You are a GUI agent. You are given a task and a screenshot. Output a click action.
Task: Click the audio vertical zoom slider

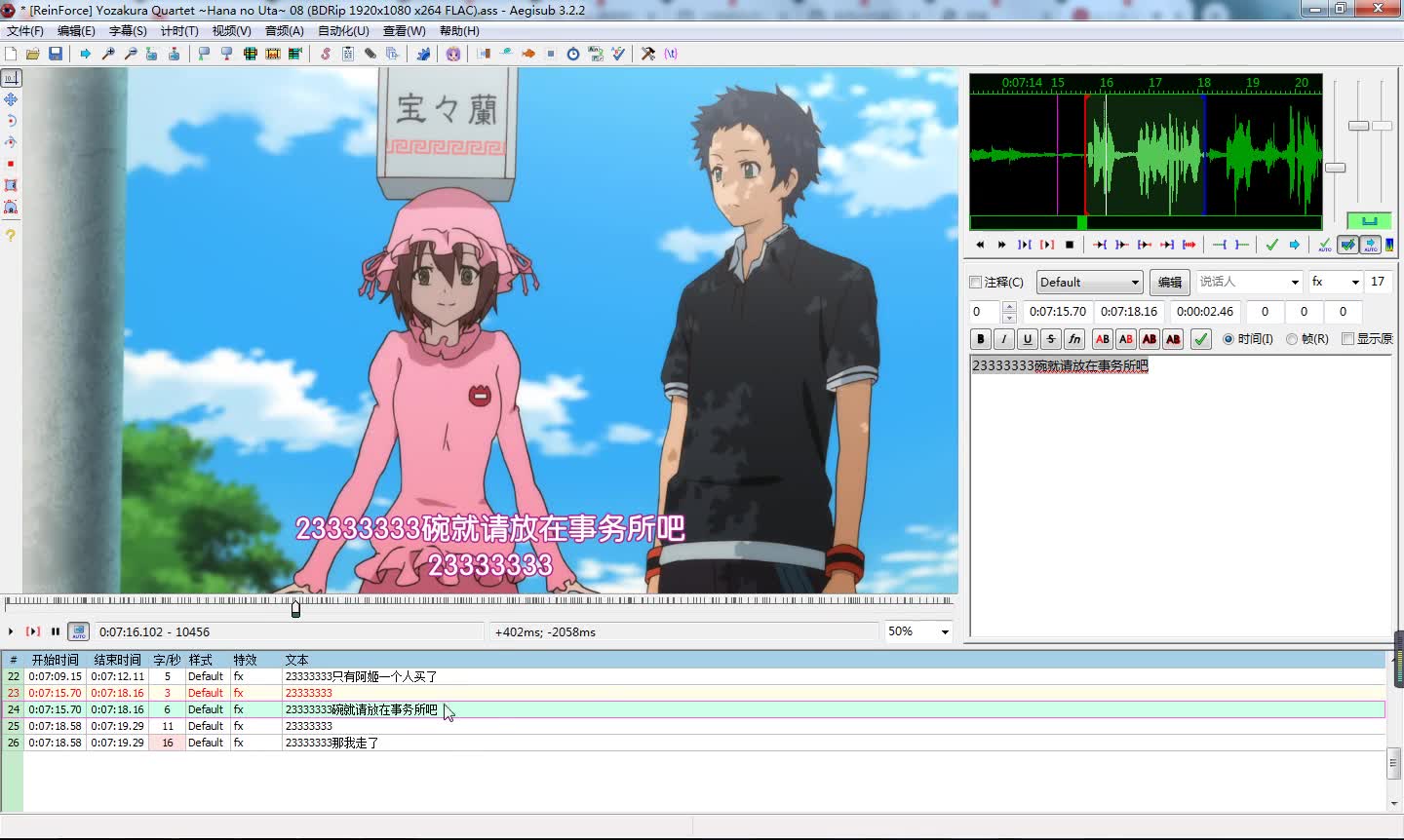(x=1359, y=126)
